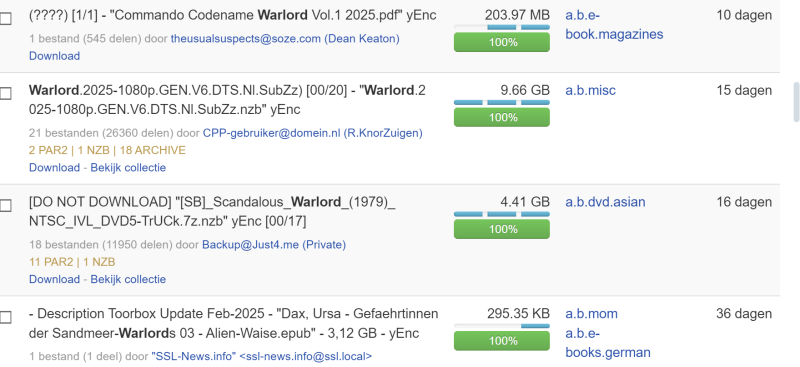
Task: Open the a.b.e-books.german newsgroup
Action: [x=608, y=343]
